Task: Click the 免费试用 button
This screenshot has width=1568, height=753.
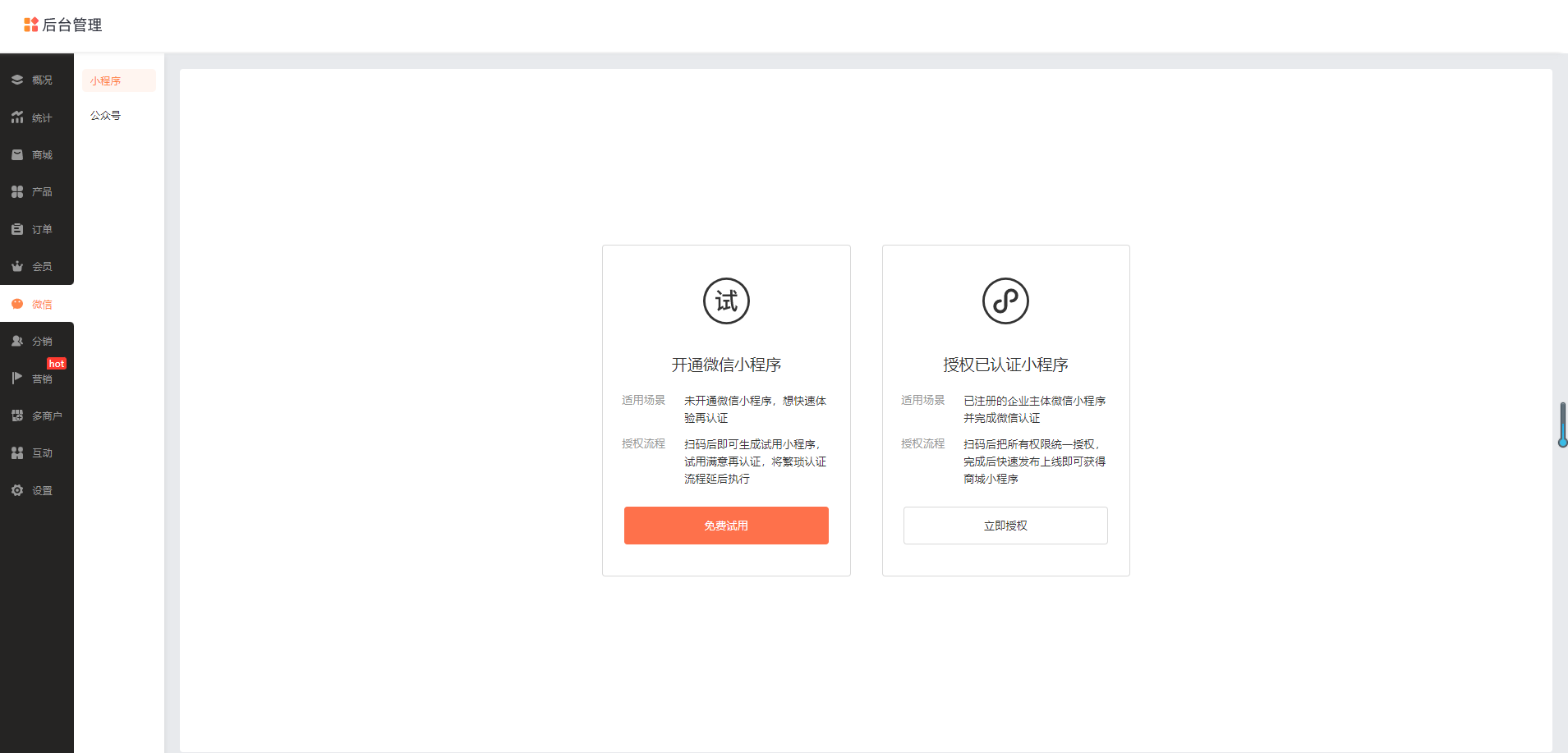Action: click(x=726, y=526)
